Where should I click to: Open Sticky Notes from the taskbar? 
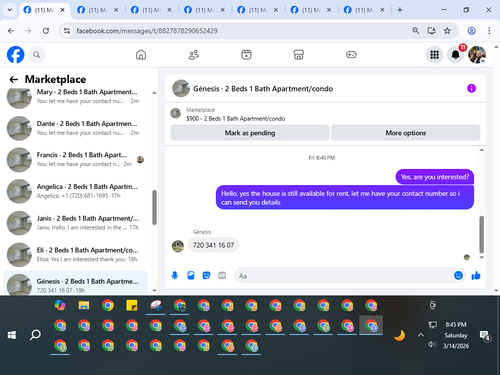(x=132, y=305)
